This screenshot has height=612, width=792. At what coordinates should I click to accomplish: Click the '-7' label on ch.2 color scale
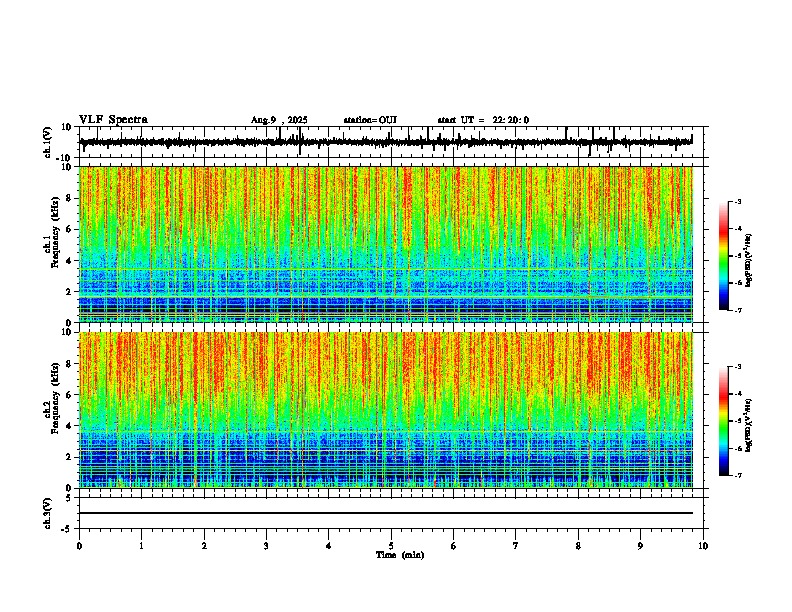point(738,475)
